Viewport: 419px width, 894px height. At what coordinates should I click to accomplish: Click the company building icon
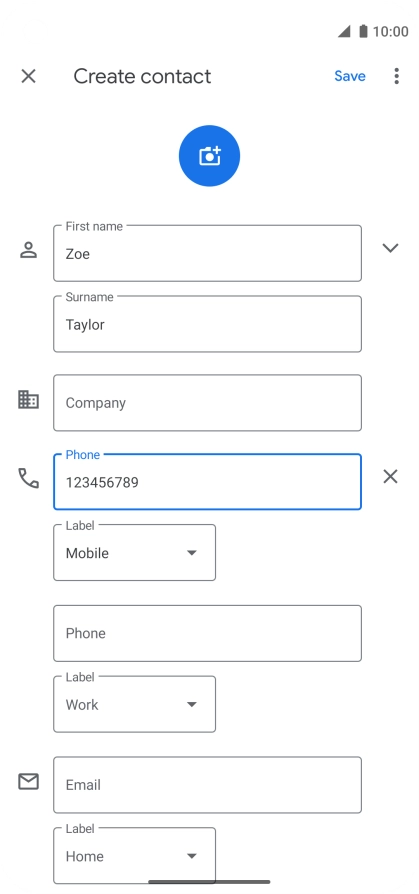(29, 400)
